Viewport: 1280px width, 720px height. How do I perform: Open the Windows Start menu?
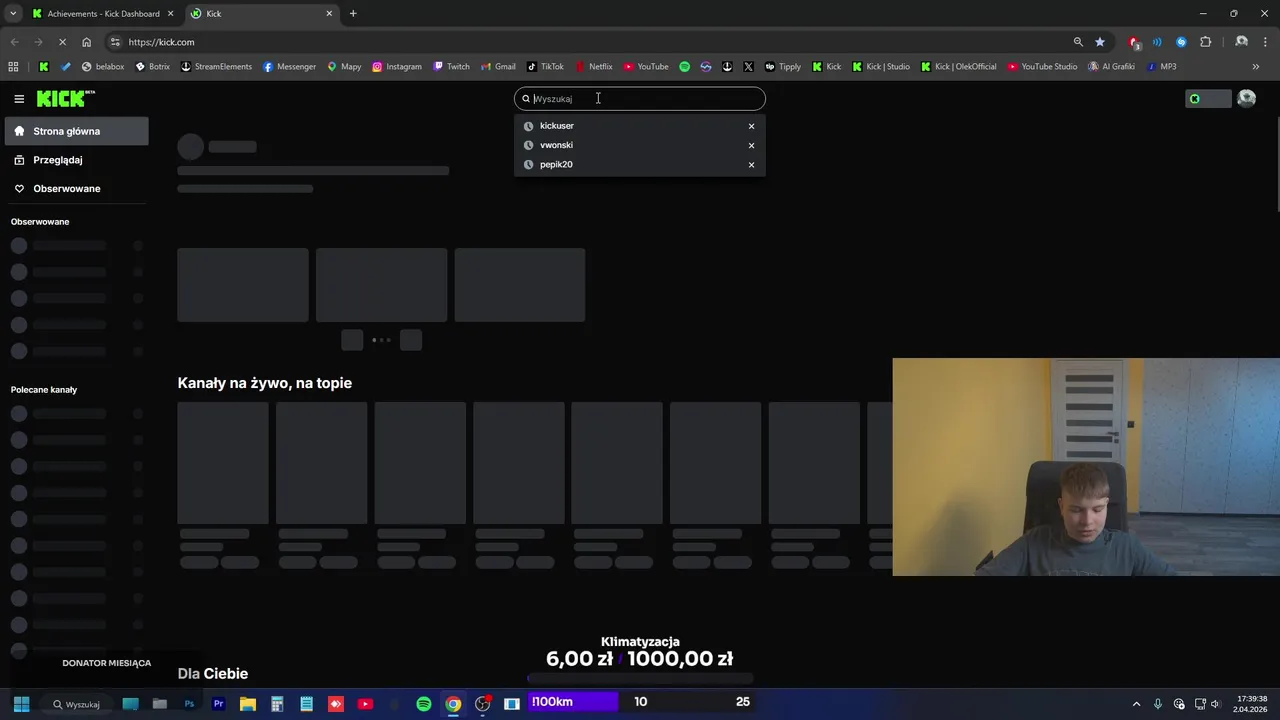click(21, 704)
